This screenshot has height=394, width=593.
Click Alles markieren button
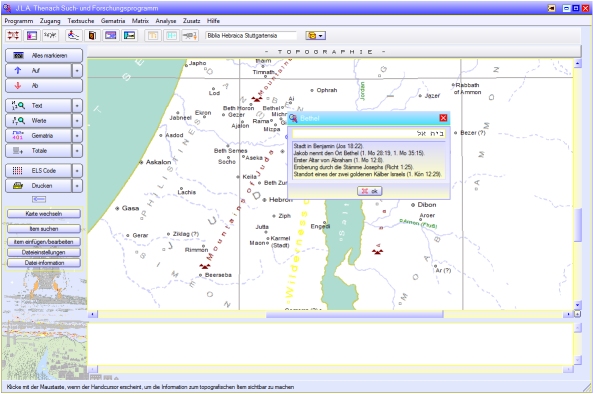pos(44,56)
